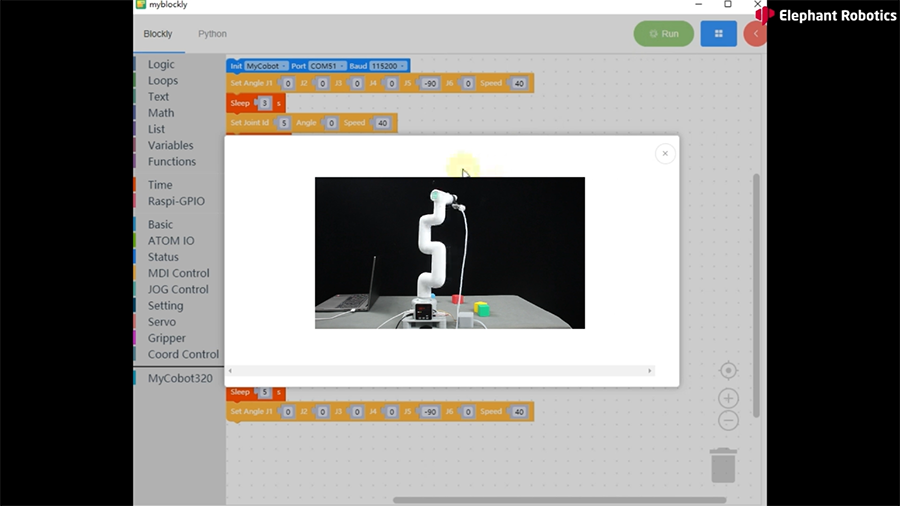Image resolution: width=900 pixels, height=506 pixels.
Task: Click the robot arm photo in popup
Action: 450,253
